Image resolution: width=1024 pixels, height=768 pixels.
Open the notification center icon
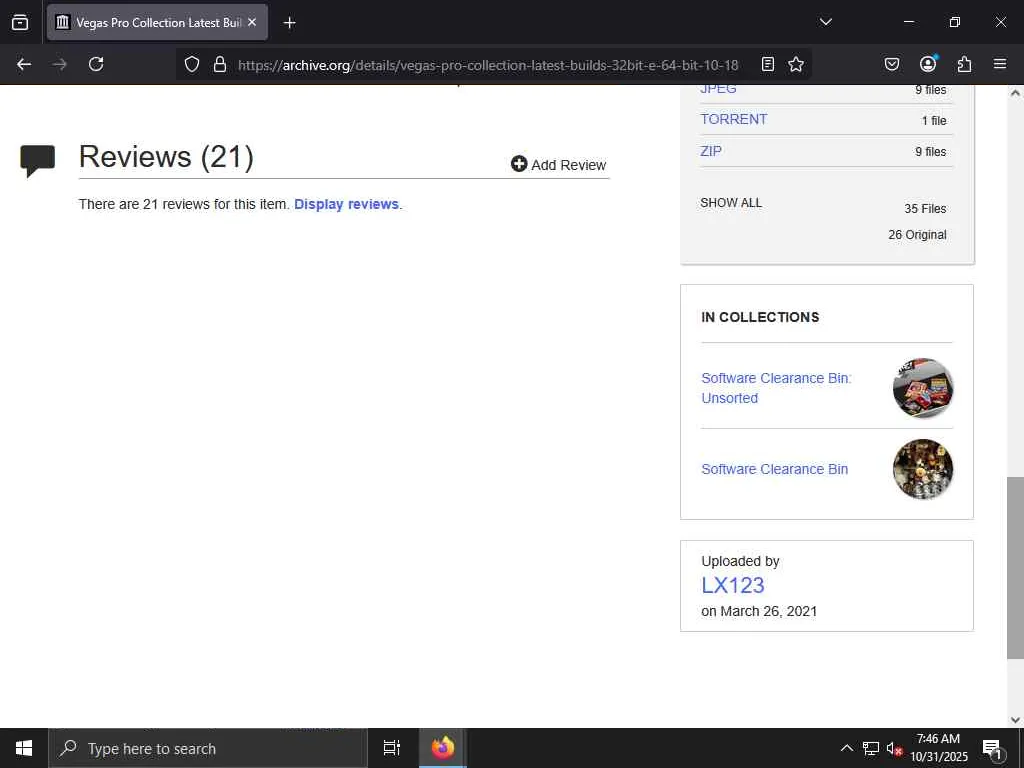992,748
